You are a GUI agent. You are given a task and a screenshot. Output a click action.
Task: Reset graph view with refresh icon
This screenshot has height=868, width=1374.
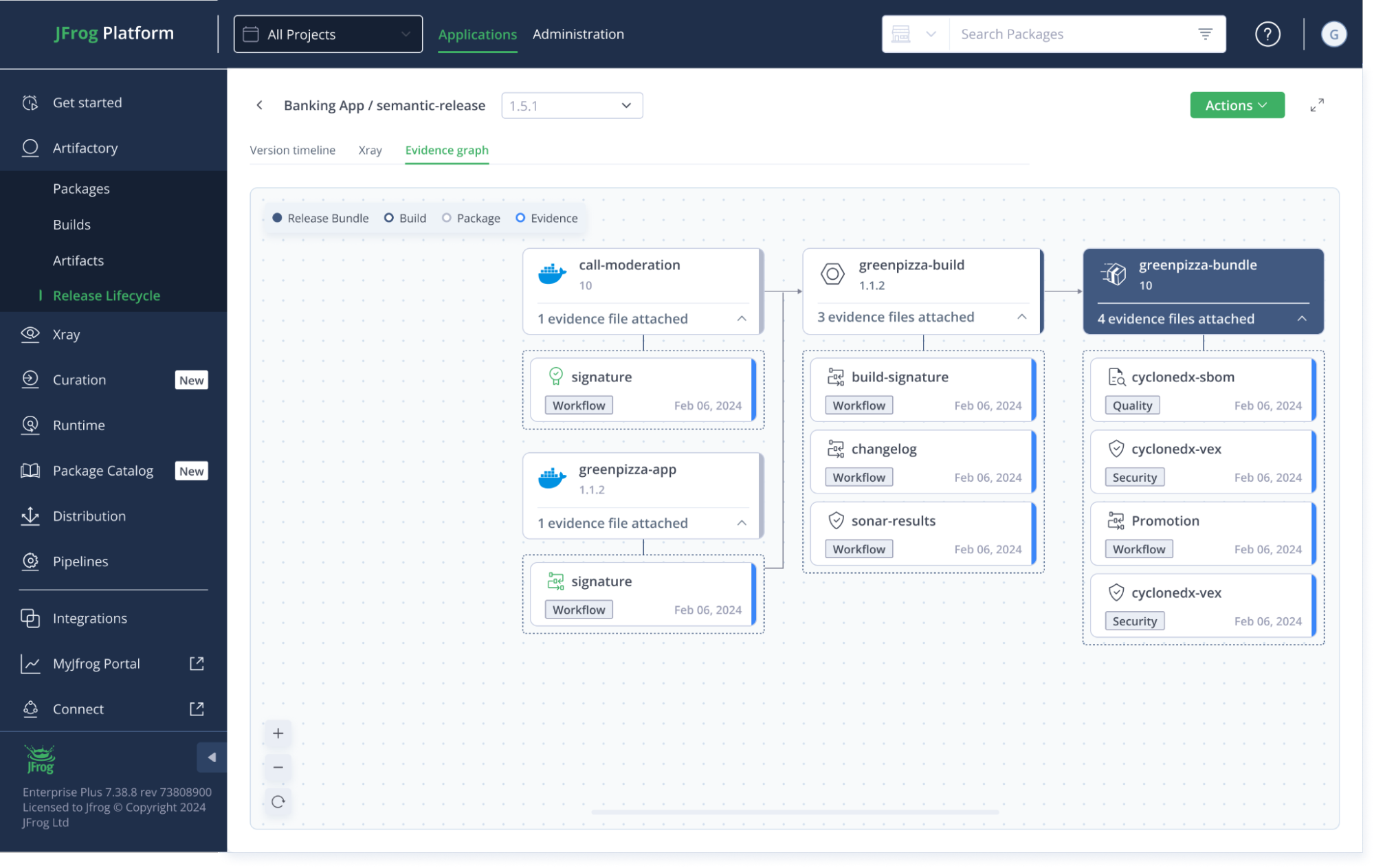pyautogui.click(x=278, y=801)
